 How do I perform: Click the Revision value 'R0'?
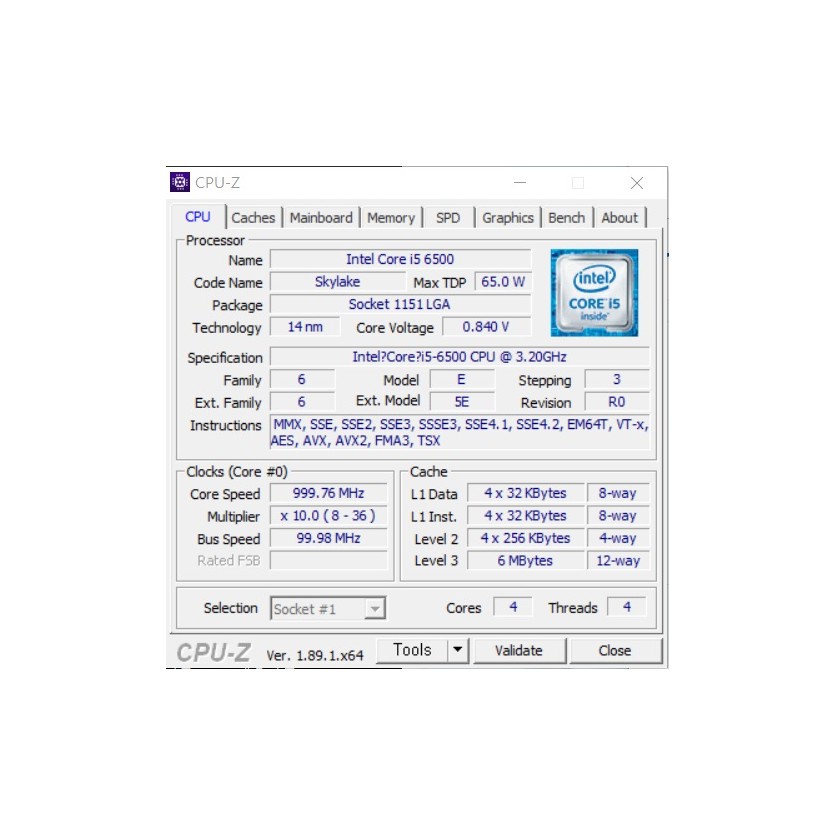(x=617, y=402)
